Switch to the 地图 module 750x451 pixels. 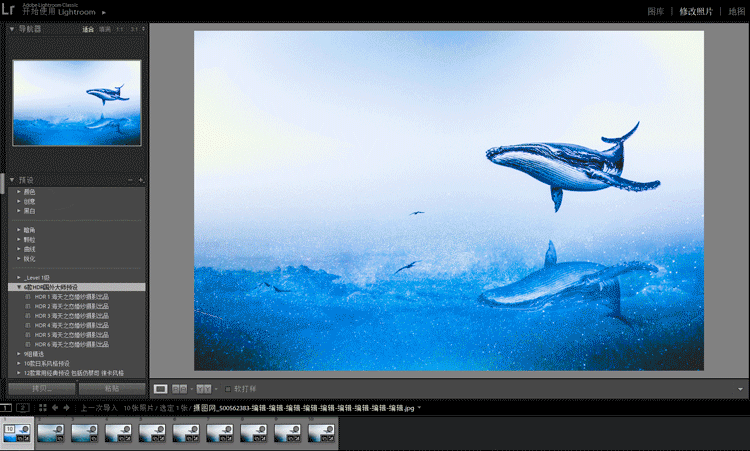737,11
